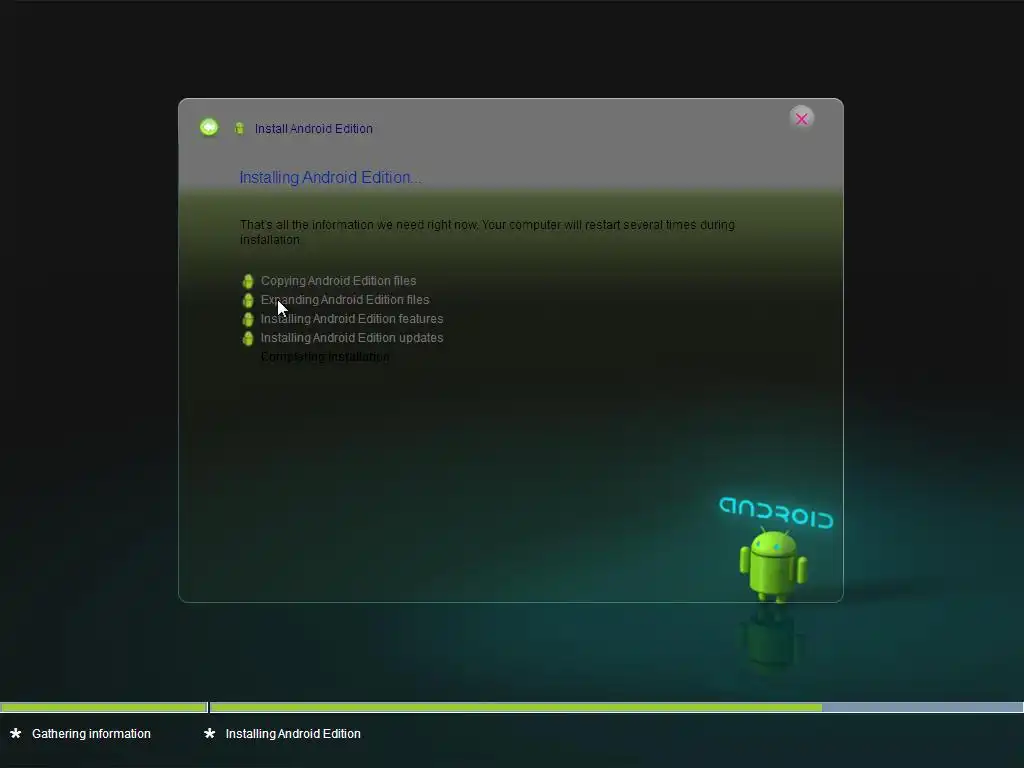Click the 'Gathering information' stage label
The image size is (1024, 768).
click(91, 733)
